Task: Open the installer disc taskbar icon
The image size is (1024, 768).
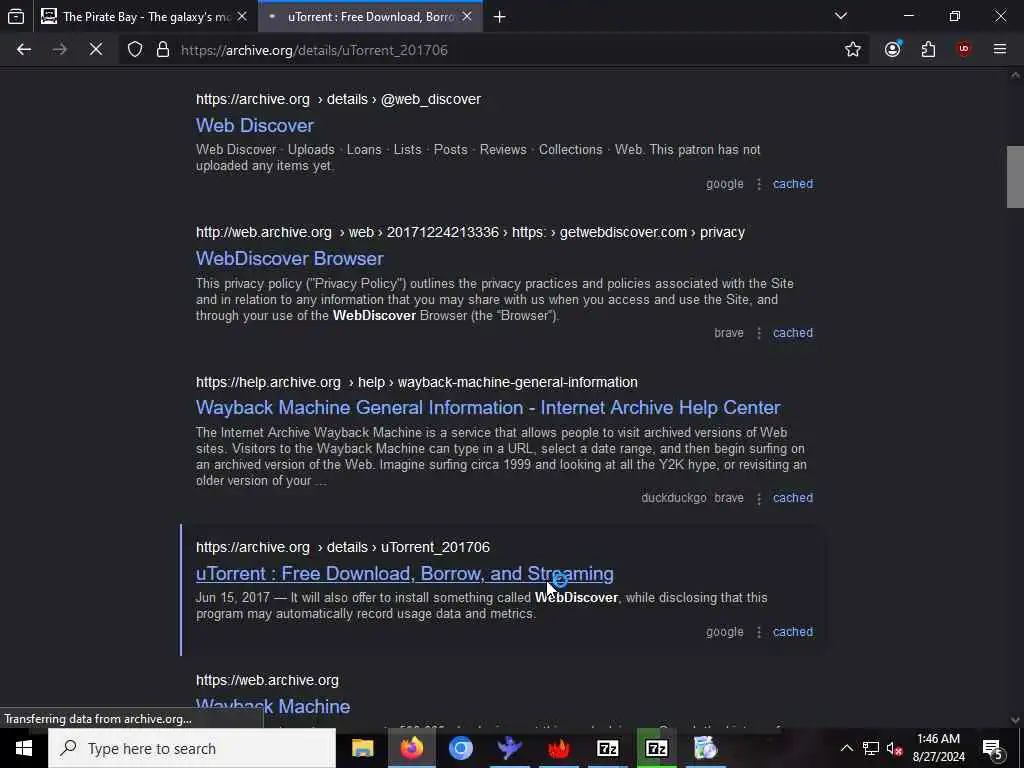Action: pos(705,748)
